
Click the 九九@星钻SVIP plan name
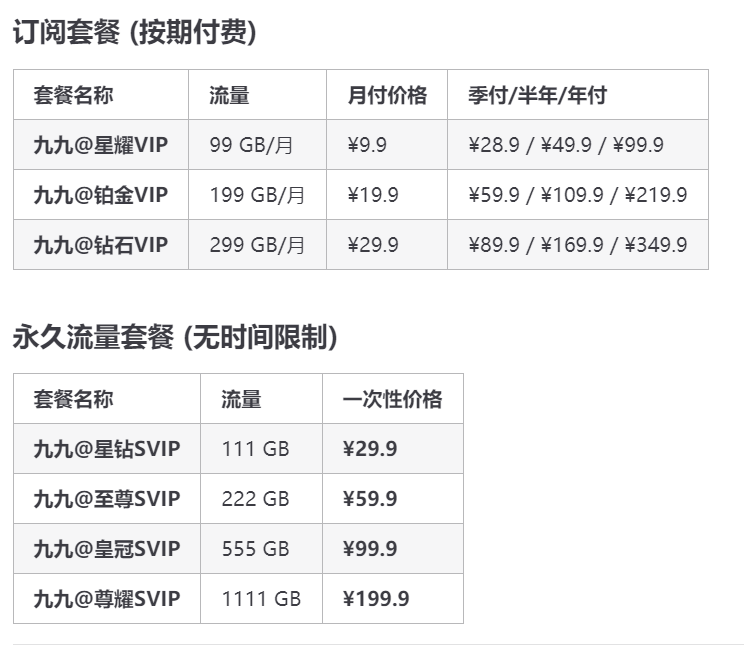tap(106, 449)
